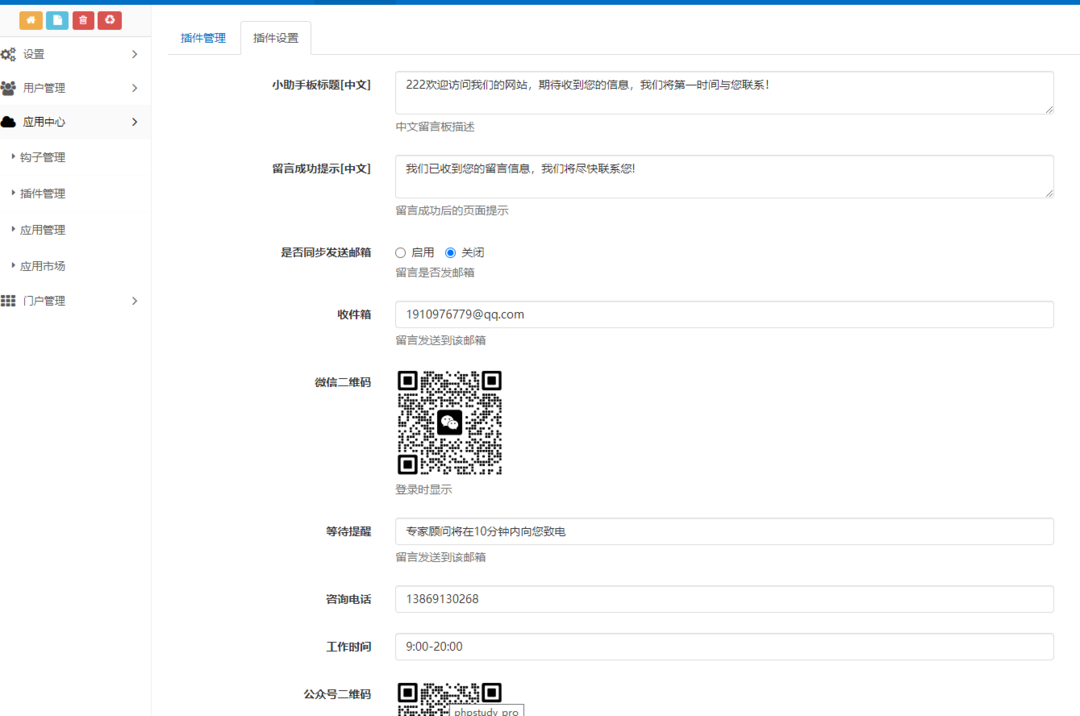The height and width of the screenshot is (716, 1080).
Task: Click into the 等待提醒 input field
Action: click(x=724, y=531)
